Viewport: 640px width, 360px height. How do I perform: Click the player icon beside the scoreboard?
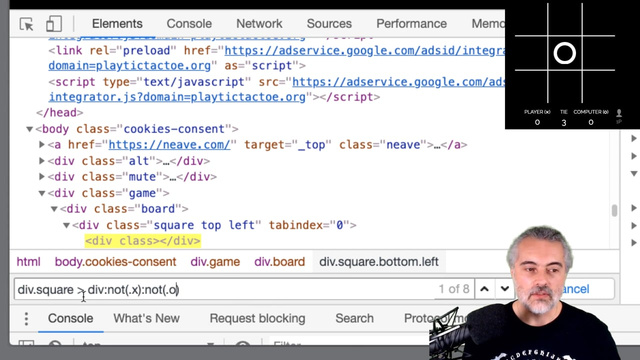point(619,113)
